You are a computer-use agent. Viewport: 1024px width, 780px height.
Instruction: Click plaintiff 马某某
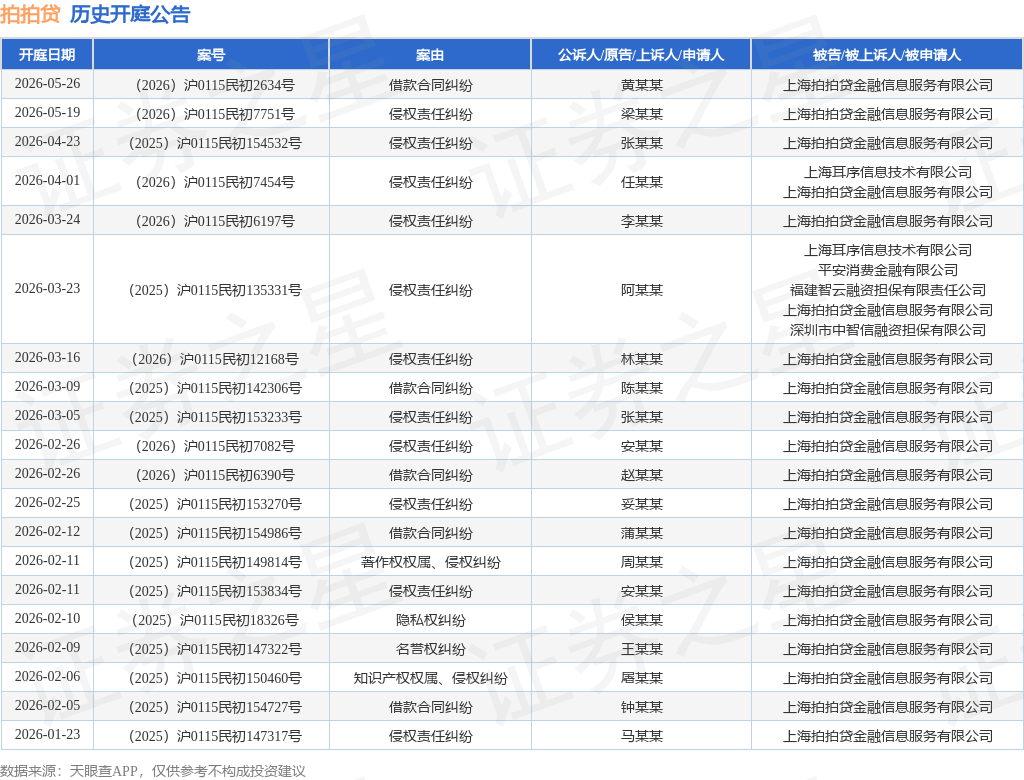tap(641, 736)
